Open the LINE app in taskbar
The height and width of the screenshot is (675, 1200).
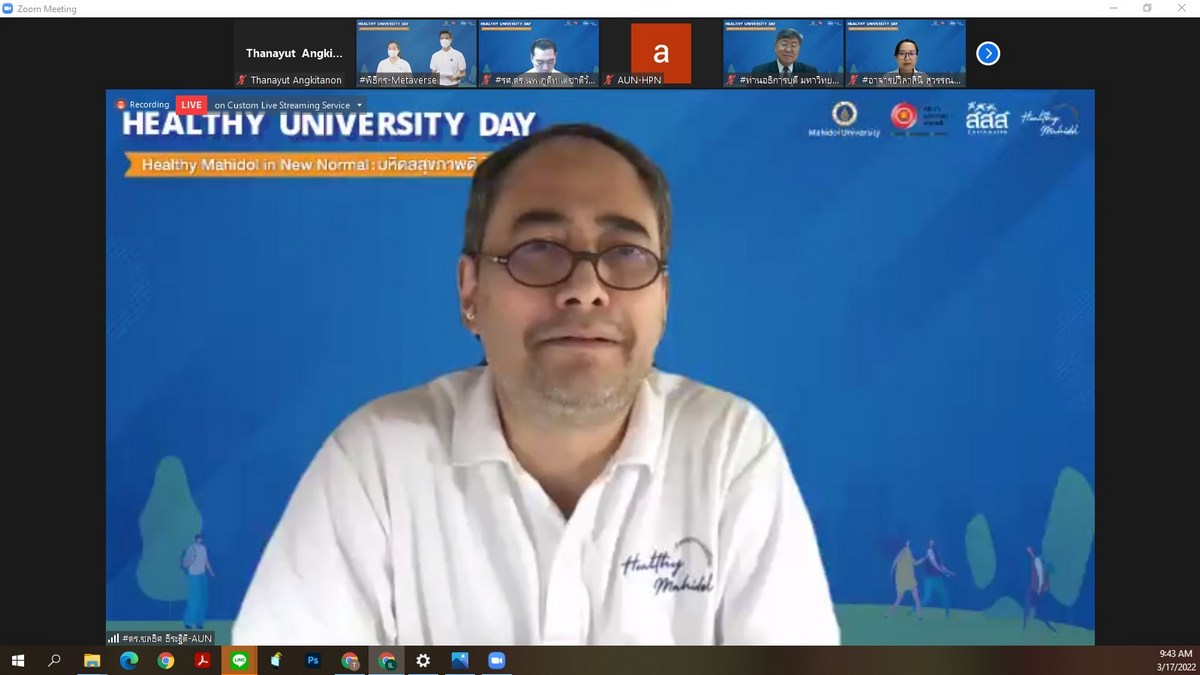coord(239,660)
